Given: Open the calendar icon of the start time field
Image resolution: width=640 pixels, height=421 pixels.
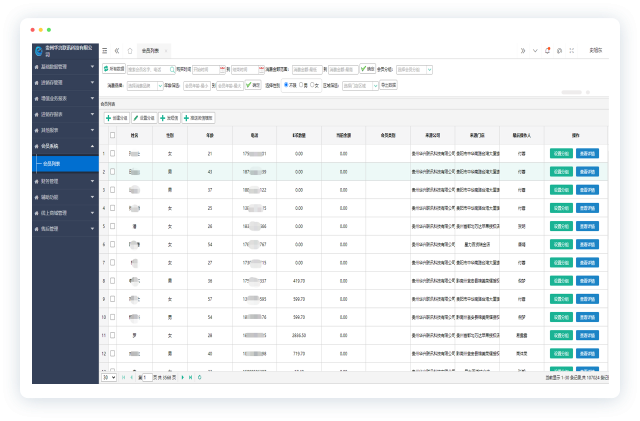Looking at the screenshot, I should click(x=222, y=70).
